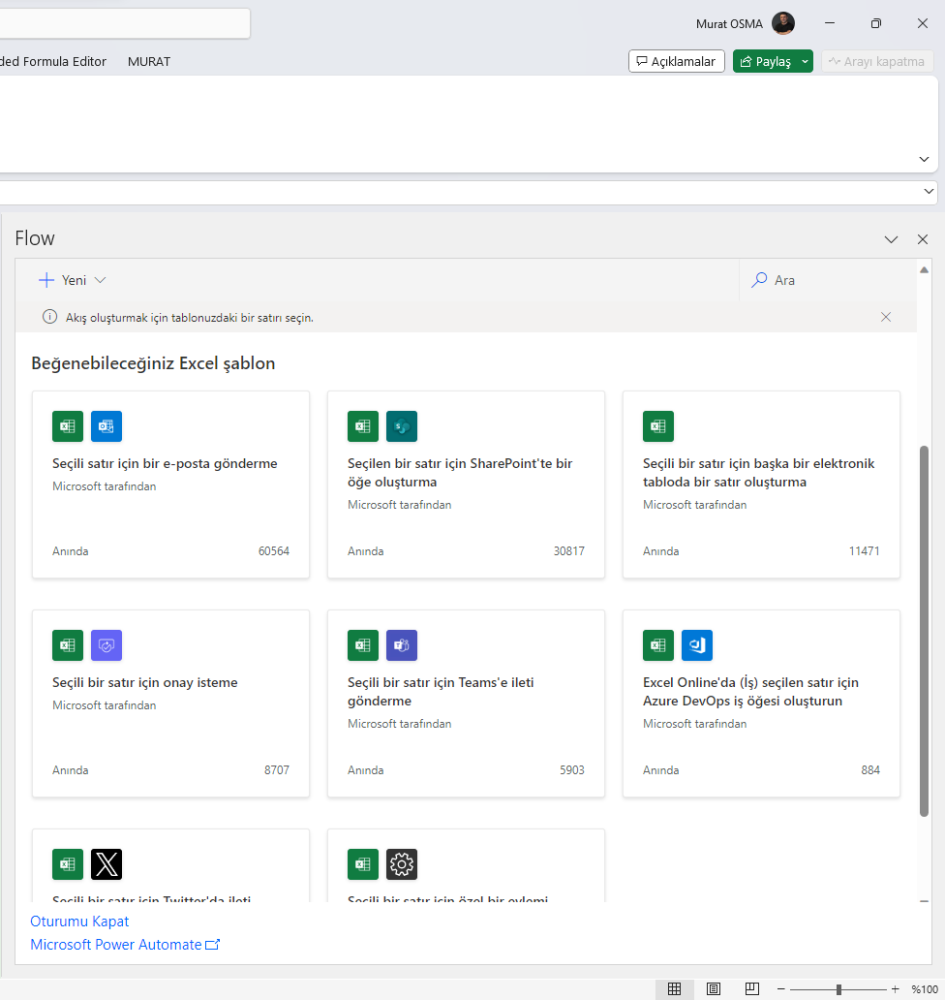The width and height of the screenshot is (945, 1000).
Task: Click Excel icon on SharePoint öğe oluşturma card
Action: click(363, 426)
